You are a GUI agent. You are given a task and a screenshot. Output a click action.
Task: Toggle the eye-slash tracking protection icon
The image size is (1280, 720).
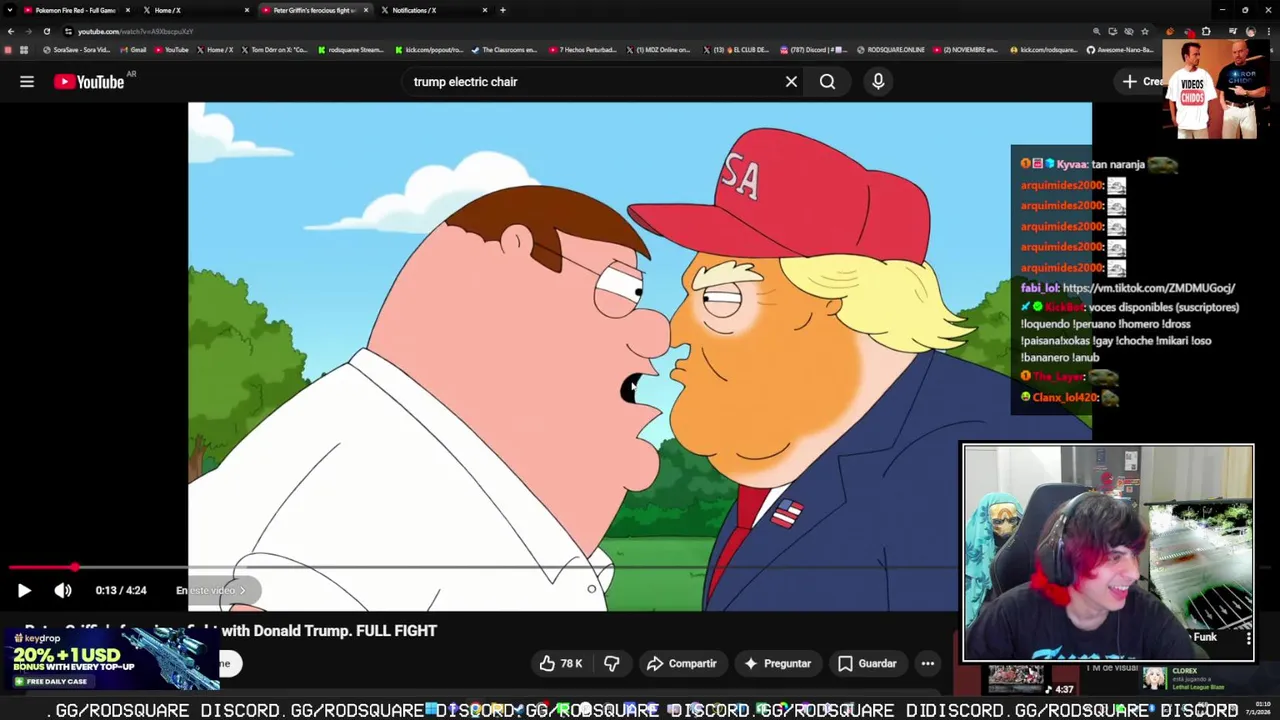click(1128, 31)
